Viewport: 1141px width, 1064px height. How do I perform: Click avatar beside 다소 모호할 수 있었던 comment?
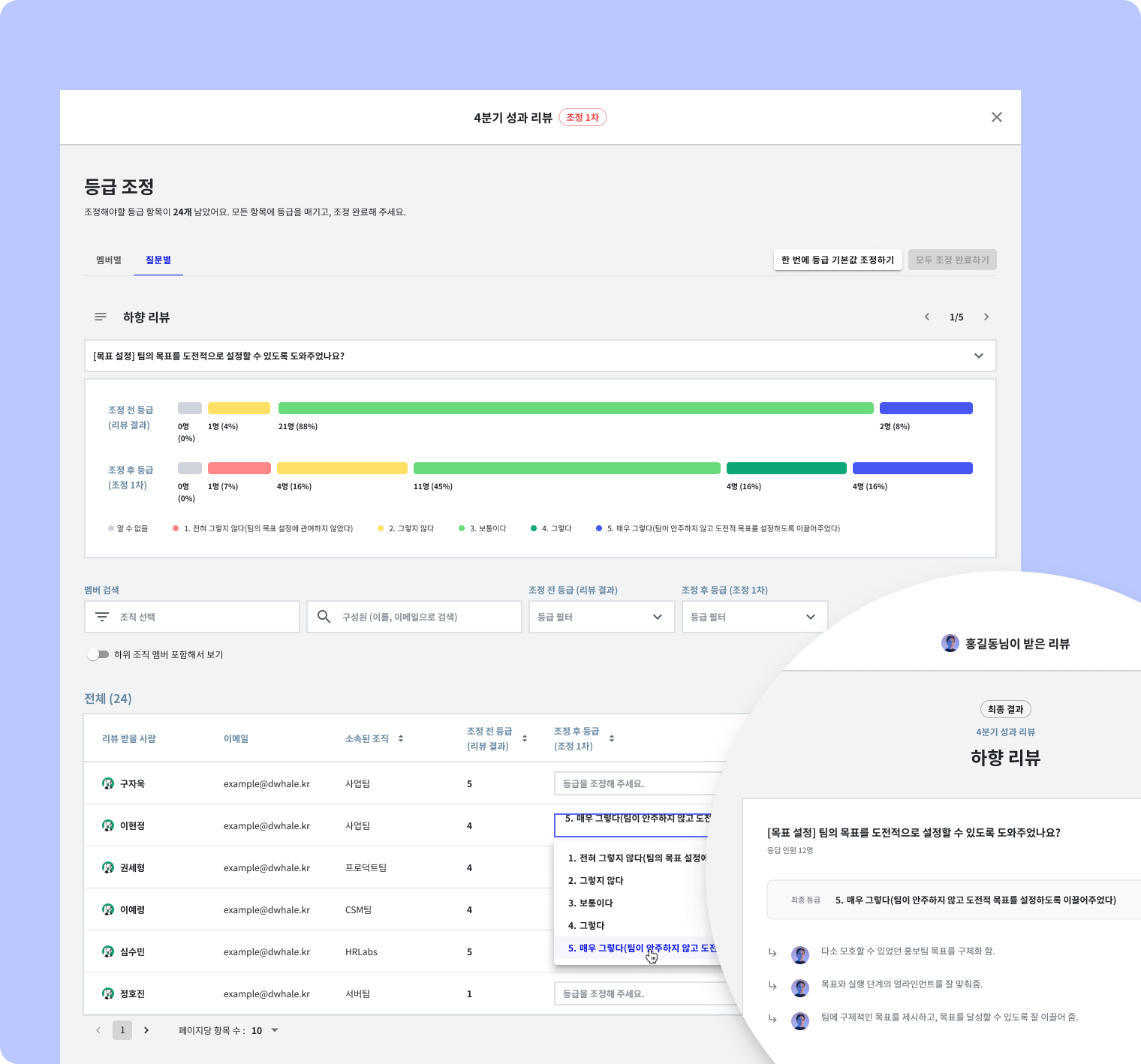[800, 955]
